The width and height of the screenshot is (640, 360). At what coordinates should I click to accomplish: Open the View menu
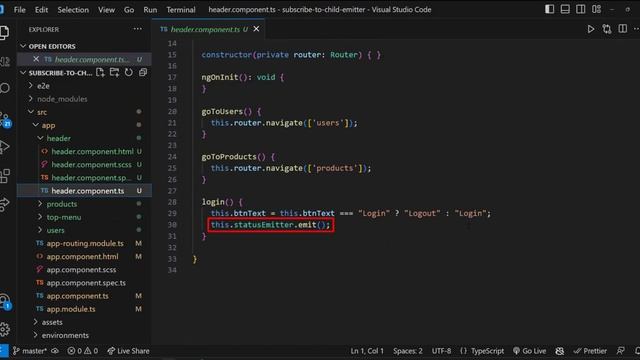(x=106, y=9)
